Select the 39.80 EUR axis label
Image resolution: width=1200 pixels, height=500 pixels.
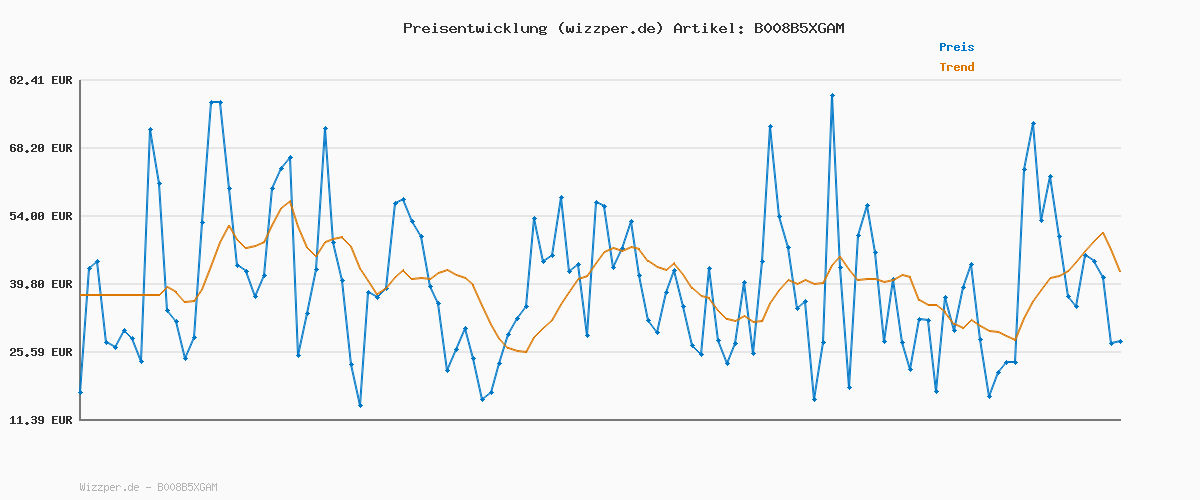coord(41,284)
